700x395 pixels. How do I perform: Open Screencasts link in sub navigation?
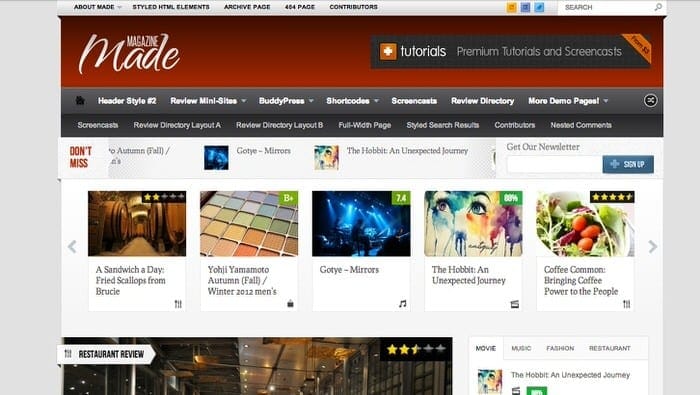pyautogui.click(x=98, y=125)
